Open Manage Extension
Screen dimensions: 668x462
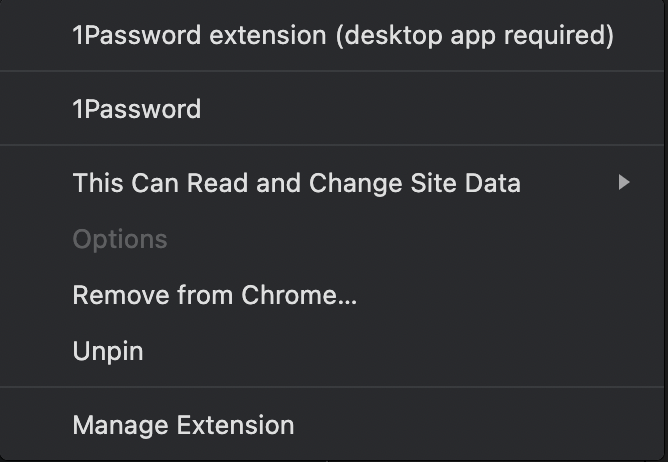(x=184, y=425)
